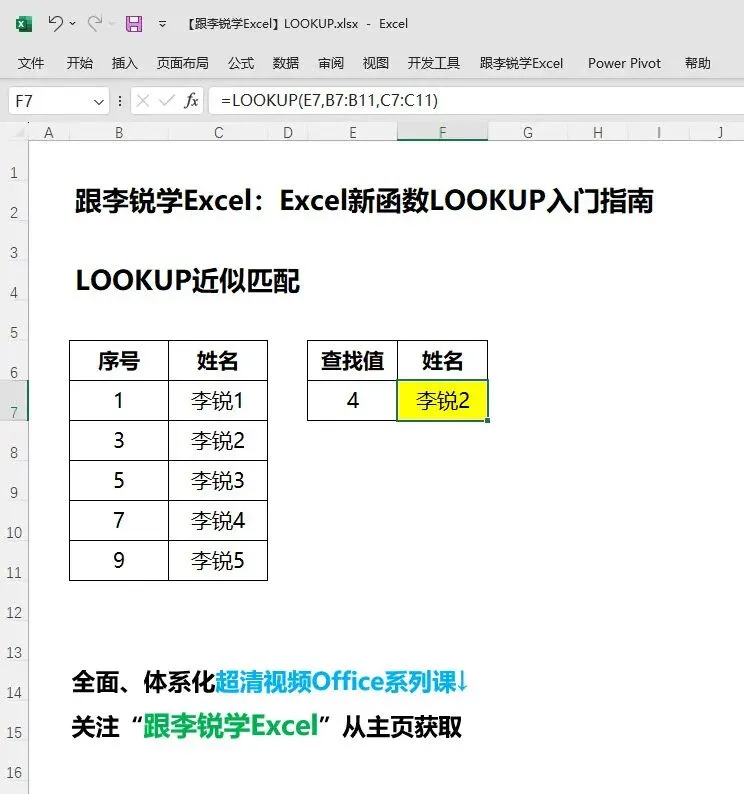Switch to the Power Pivot tab
Viewport: 744px width, 794px height.
(x=624, y=63)
